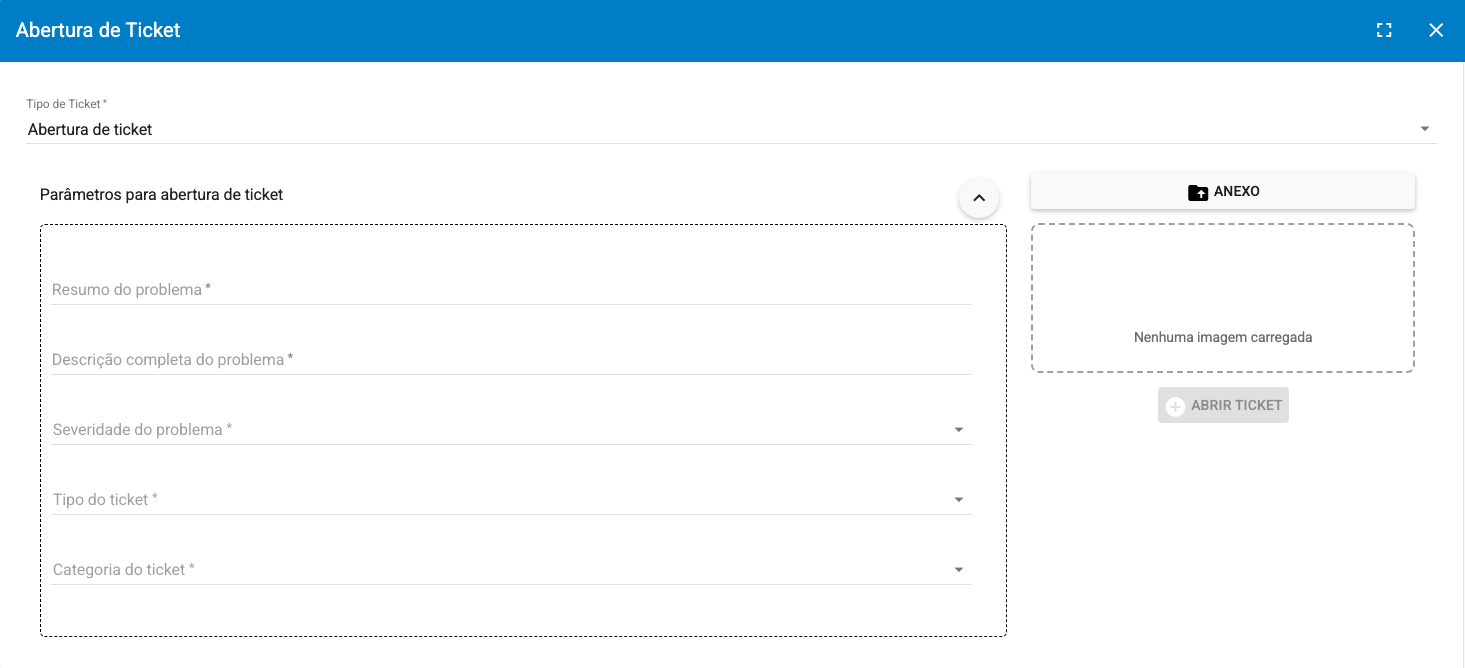Click the Categoria do ticket dropdown arrow
This screenshot has width=1465, height=668.
pyautogui.click(x=959, y=570)
